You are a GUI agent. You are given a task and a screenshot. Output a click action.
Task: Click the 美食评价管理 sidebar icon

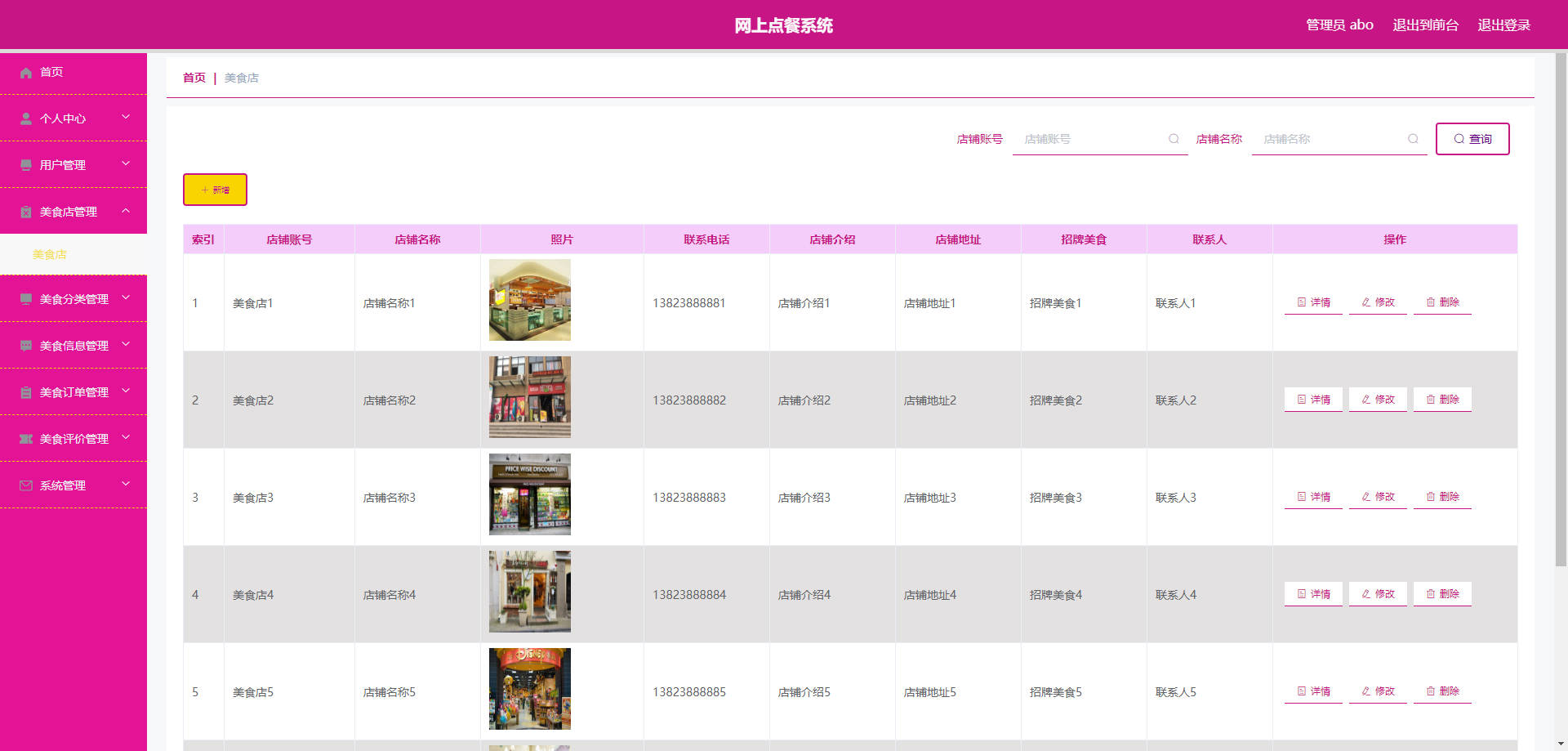(26, 439)
